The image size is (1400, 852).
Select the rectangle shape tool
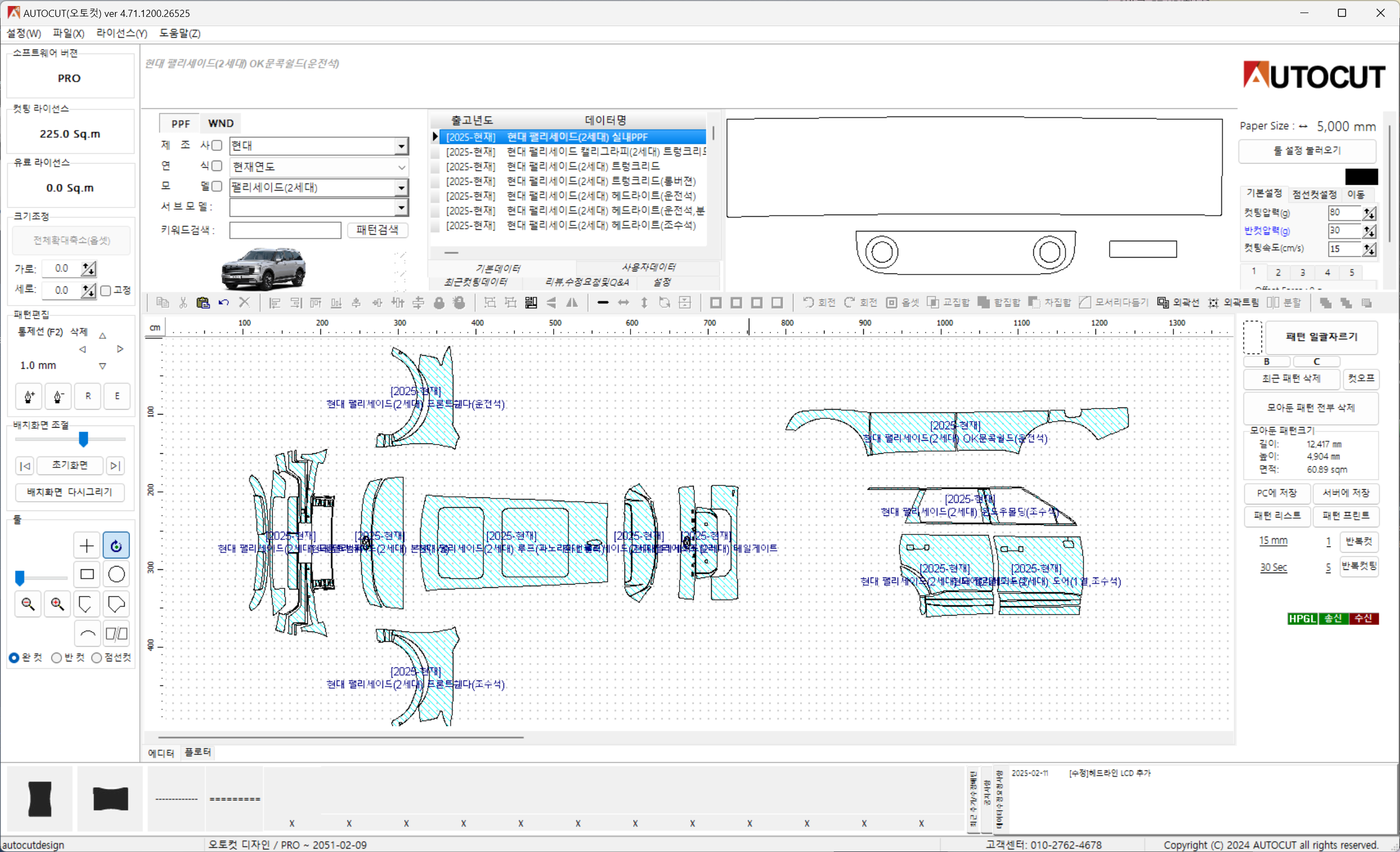point(87,574)
